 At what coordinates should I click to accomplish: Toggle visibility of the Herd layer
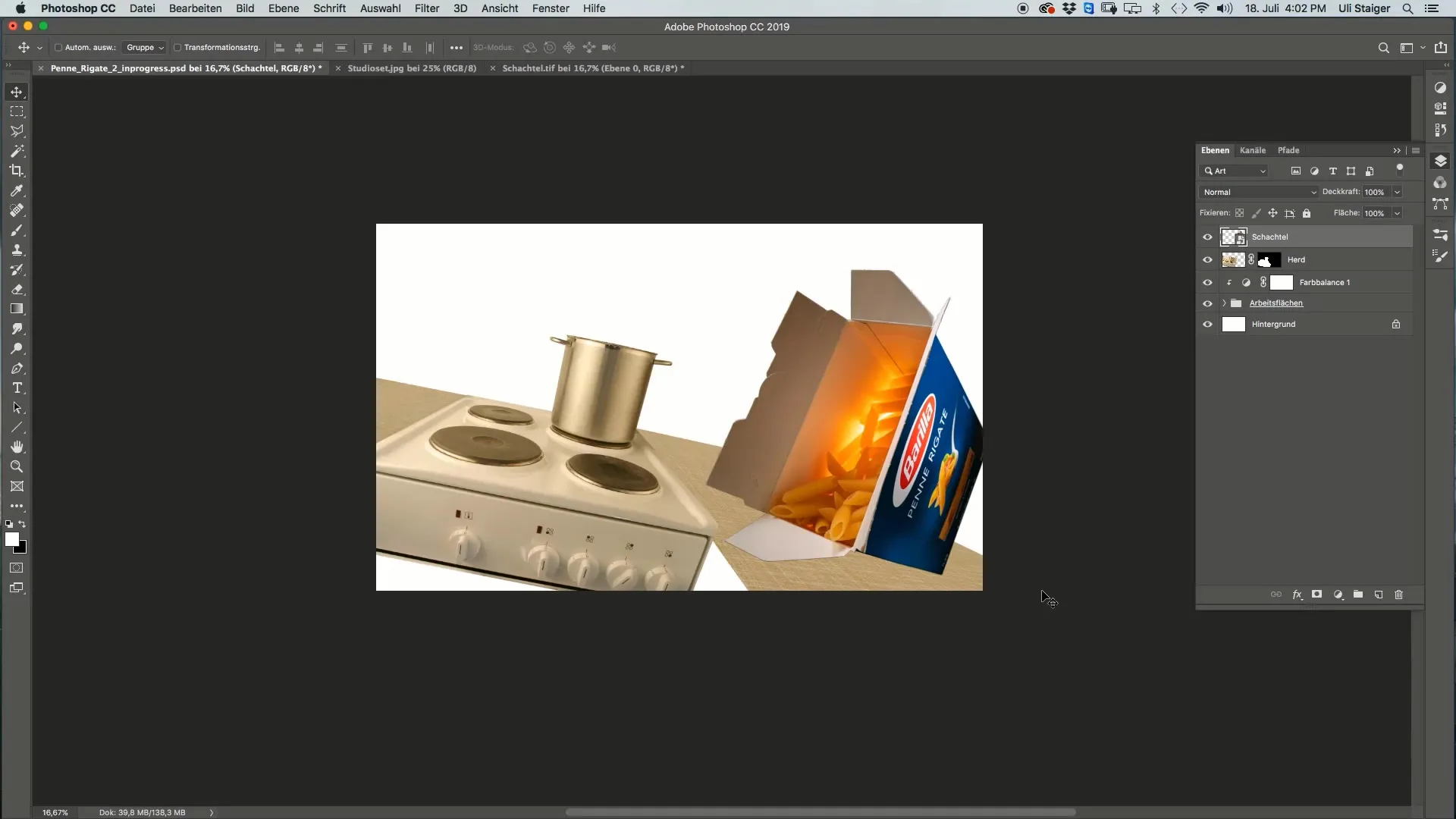pos(1207,260)
